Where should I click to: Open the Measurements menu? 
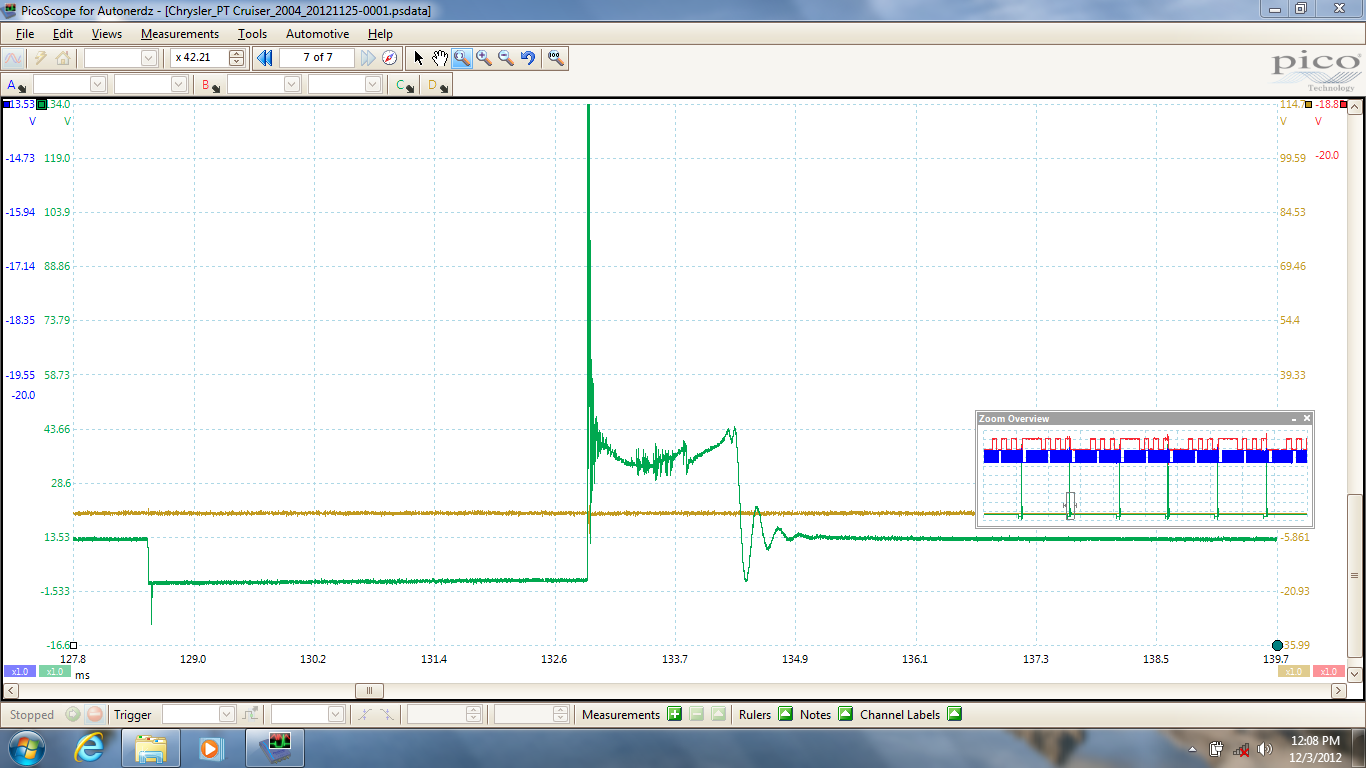click(x=180, y=33)
